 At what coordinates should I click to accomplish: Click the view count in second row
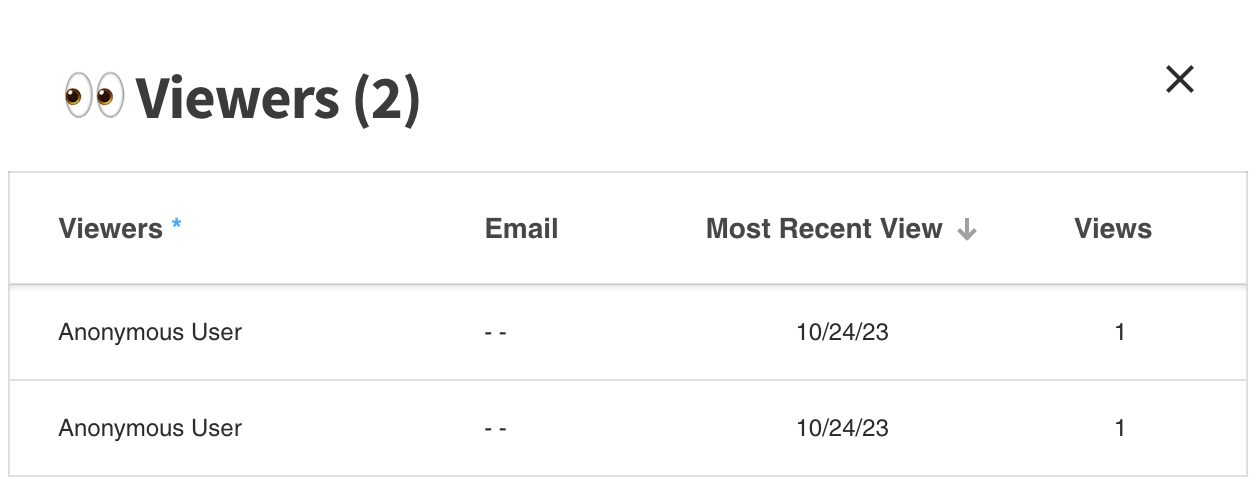click(1120, 428)
